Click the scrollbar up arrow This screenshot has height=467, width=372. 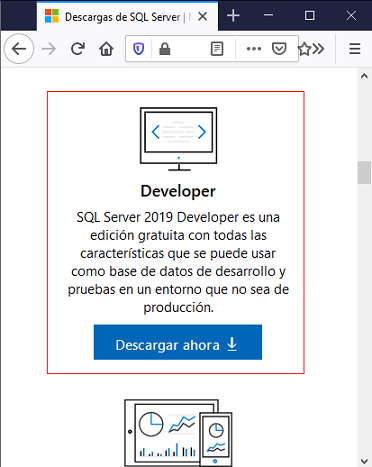pos(364,76)
